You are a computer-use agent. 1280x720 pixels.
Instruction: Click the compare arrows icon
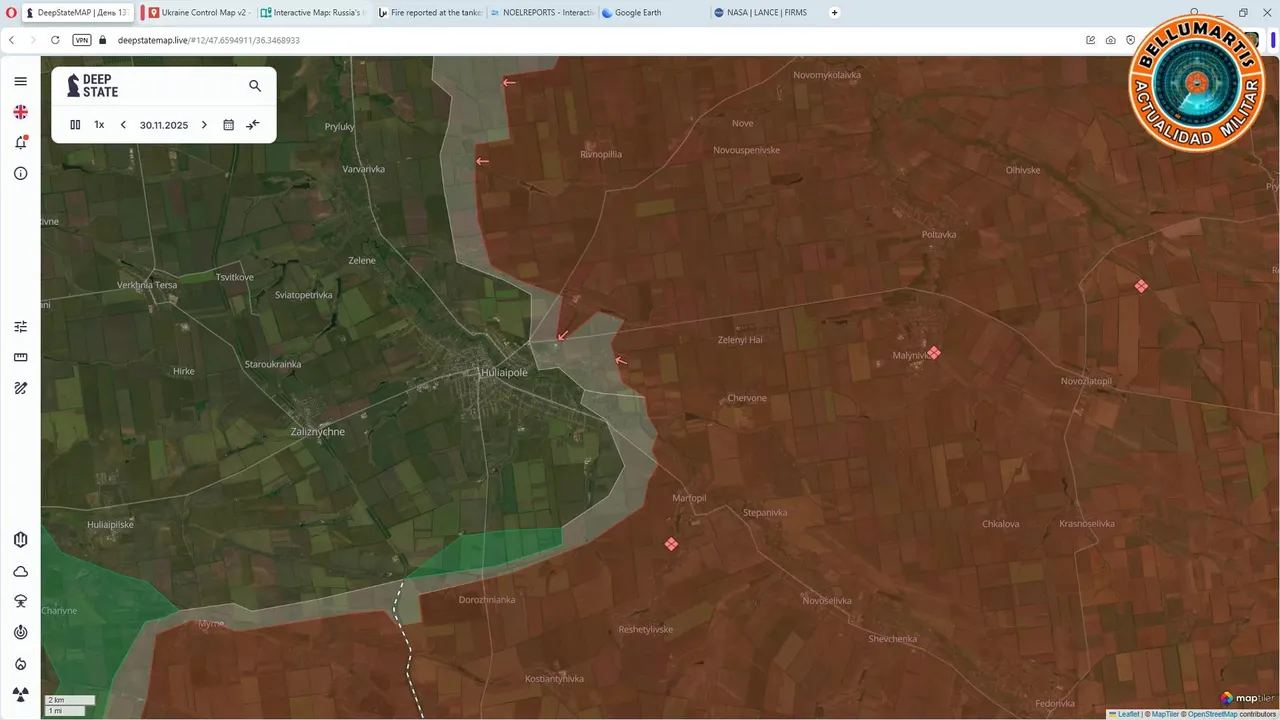253,125
